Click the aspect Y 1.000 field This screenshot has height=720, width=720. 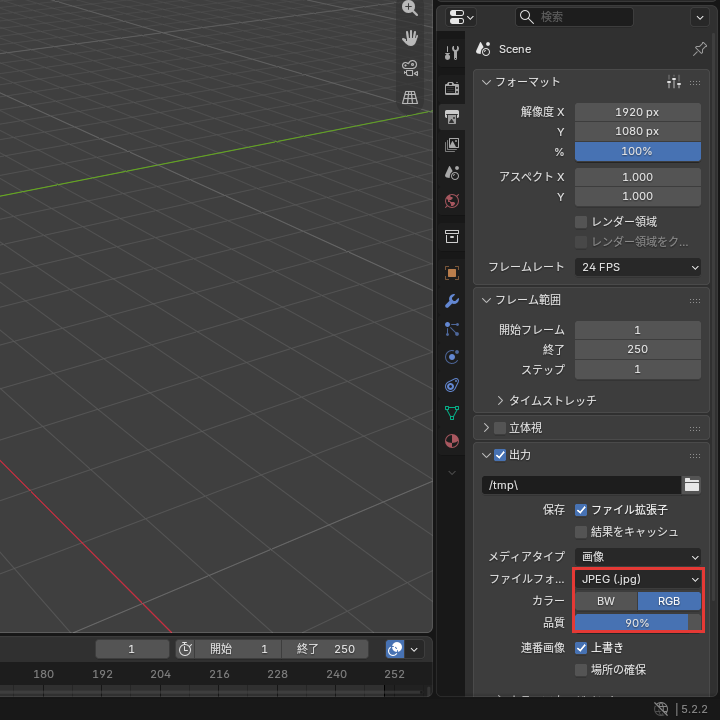[x=638, y=197]
